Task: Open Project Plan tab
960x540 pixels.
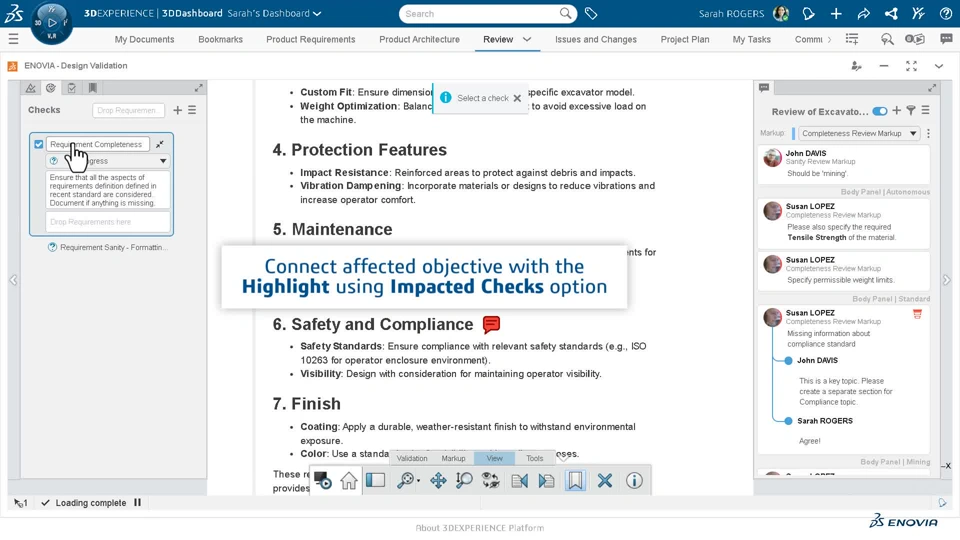Action: [x=684, y=39]
